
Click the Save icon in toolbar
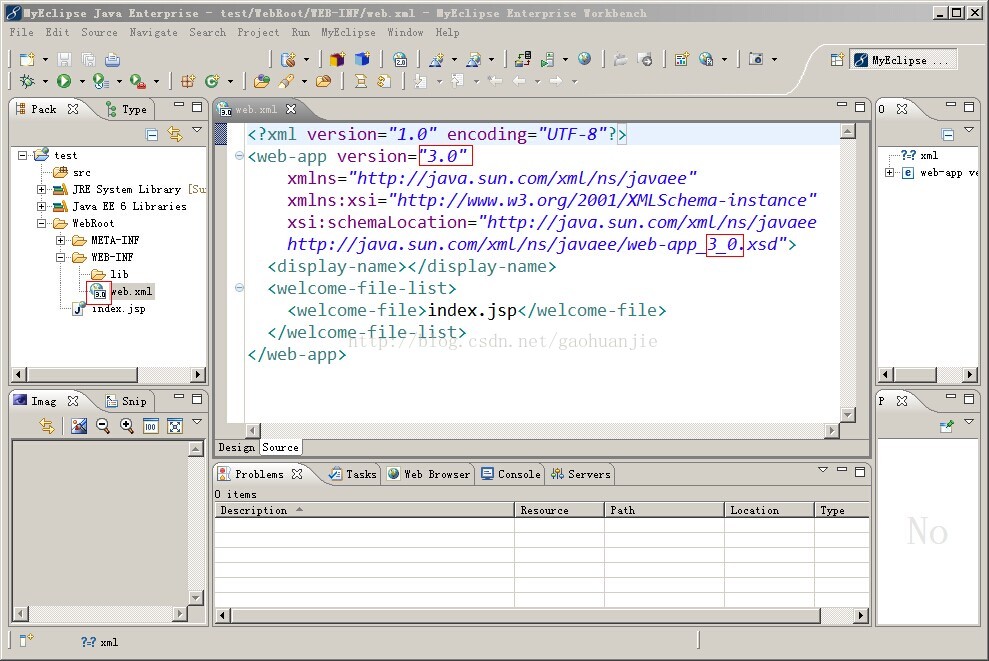64,59
